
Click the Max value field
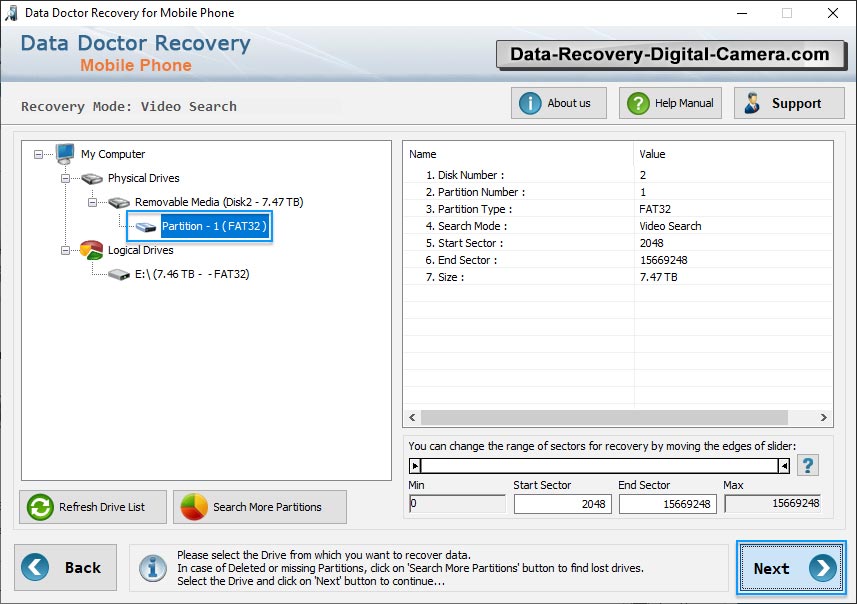tap(772, 503)
